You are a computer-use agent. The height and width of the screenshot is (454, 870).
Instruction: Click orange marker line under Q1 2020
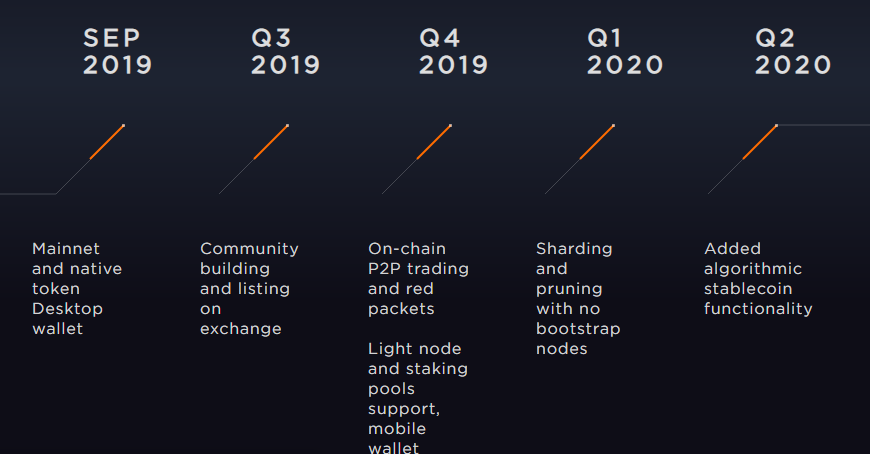[596, 143]
